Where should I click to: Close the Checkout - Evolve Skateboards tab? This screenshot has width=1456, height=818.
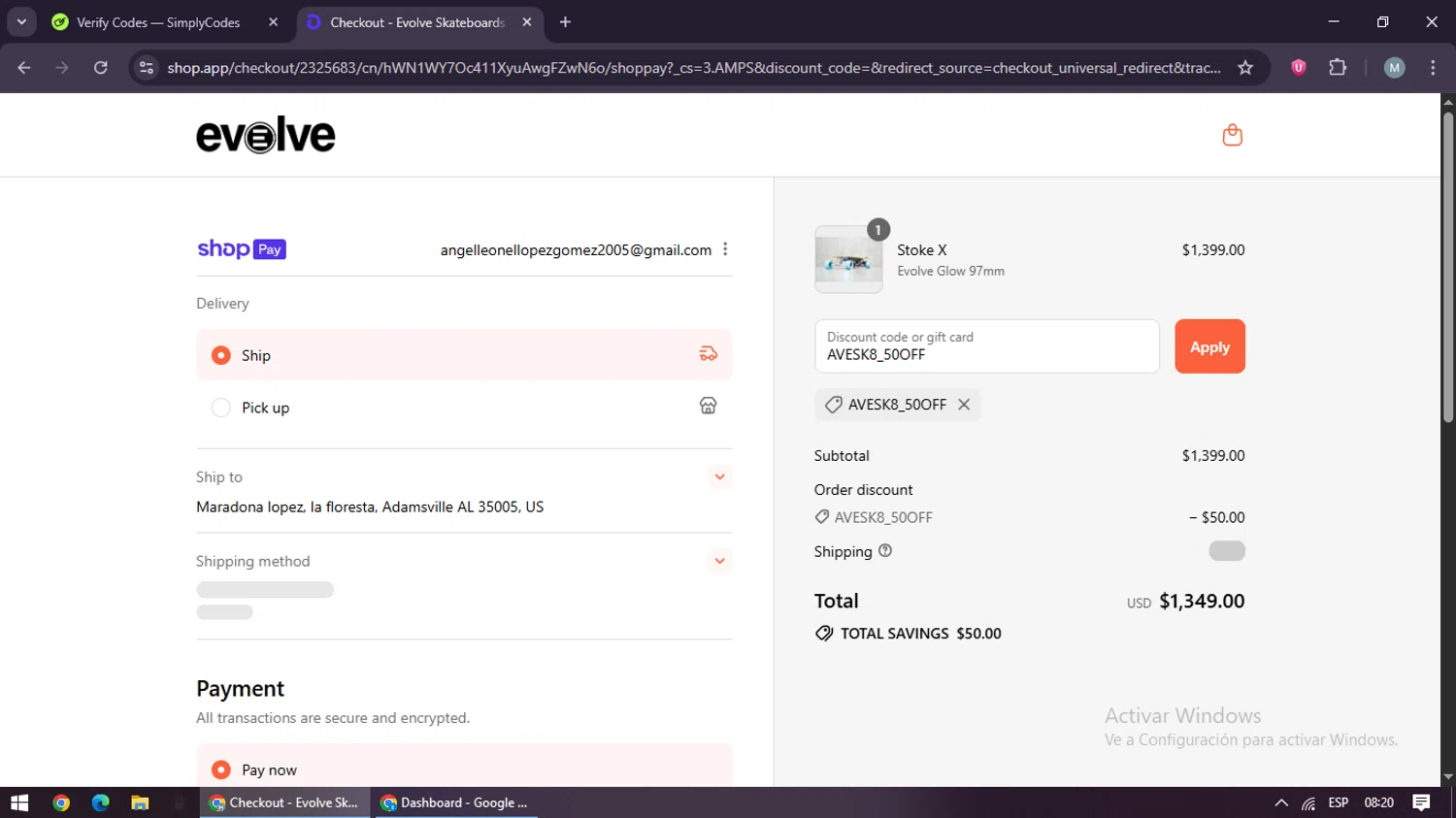point(527,22)
